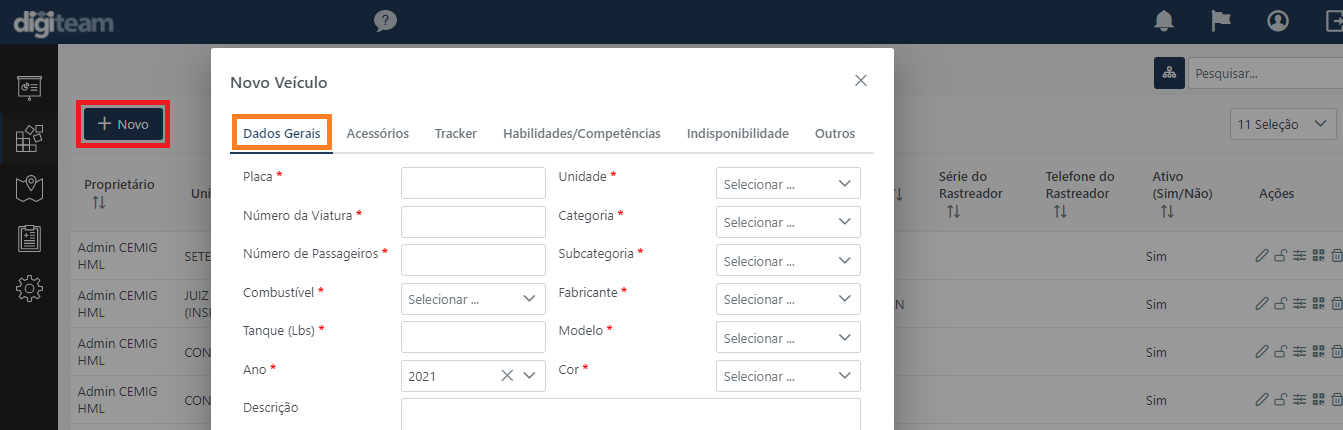Image resolution: width=1343 pixels, height=430 pixels.
Task: Delete trash icon in JUIZ row
Action: (1337, 304)
